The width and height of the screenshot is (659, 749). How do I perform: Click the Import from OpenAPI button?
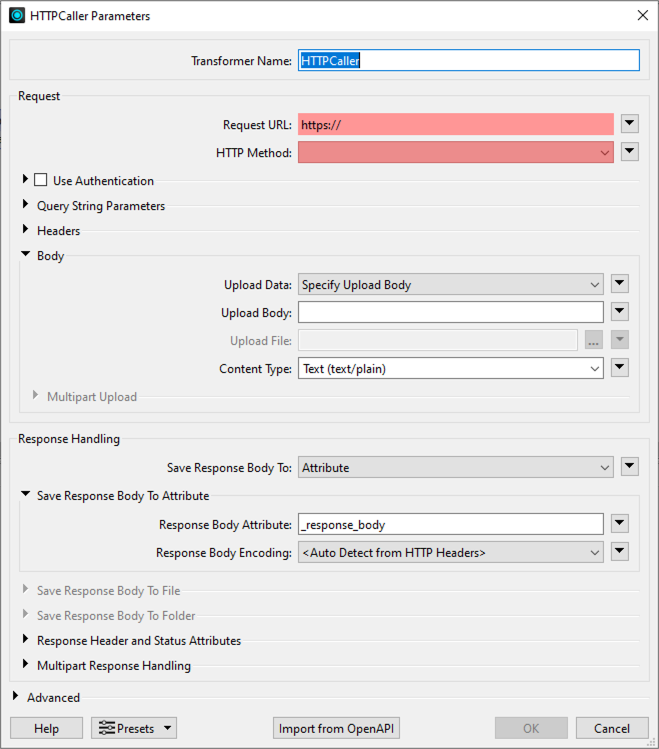pyautogui.click(x=336, y=728)
